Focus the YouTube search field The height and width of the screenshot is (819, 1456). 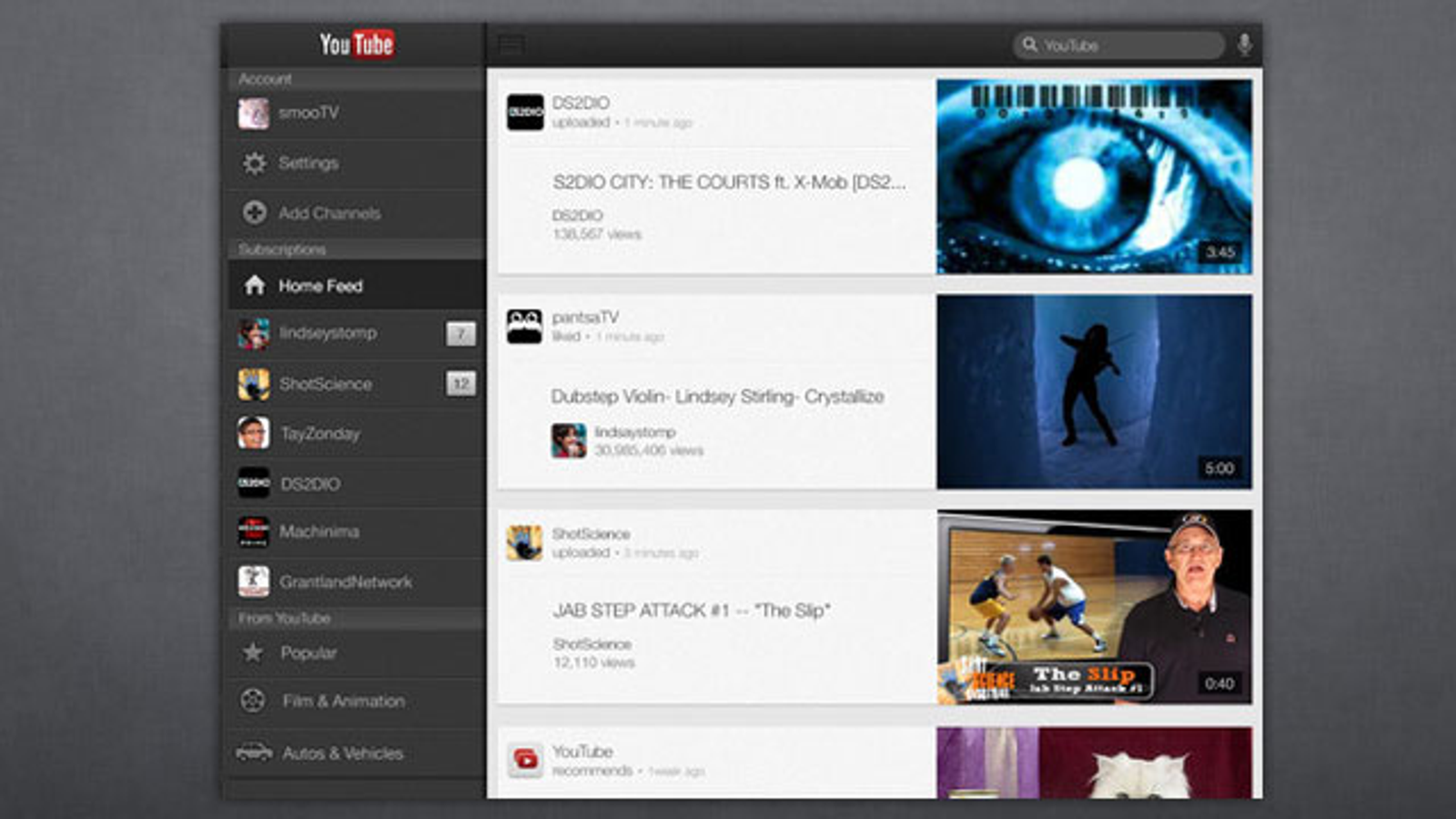[x=1118, y=45]
